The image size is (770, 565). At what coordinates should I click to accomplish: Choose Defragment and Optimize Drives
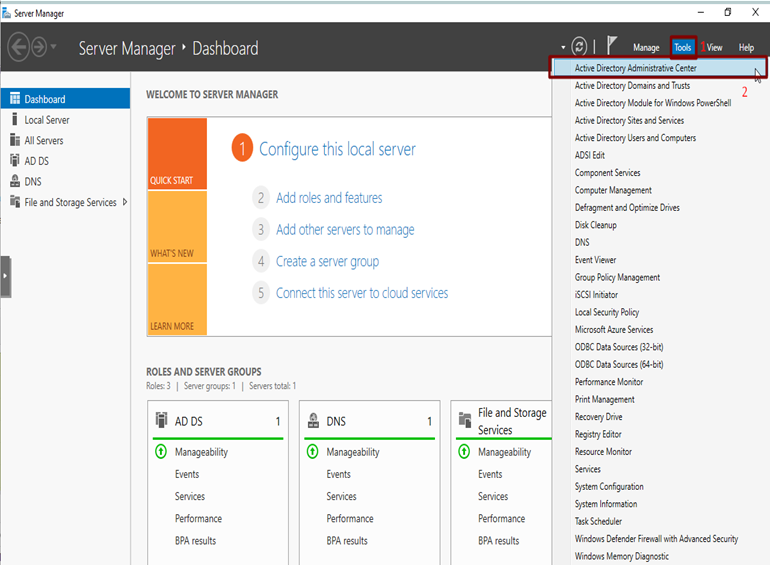click(627, 208)
